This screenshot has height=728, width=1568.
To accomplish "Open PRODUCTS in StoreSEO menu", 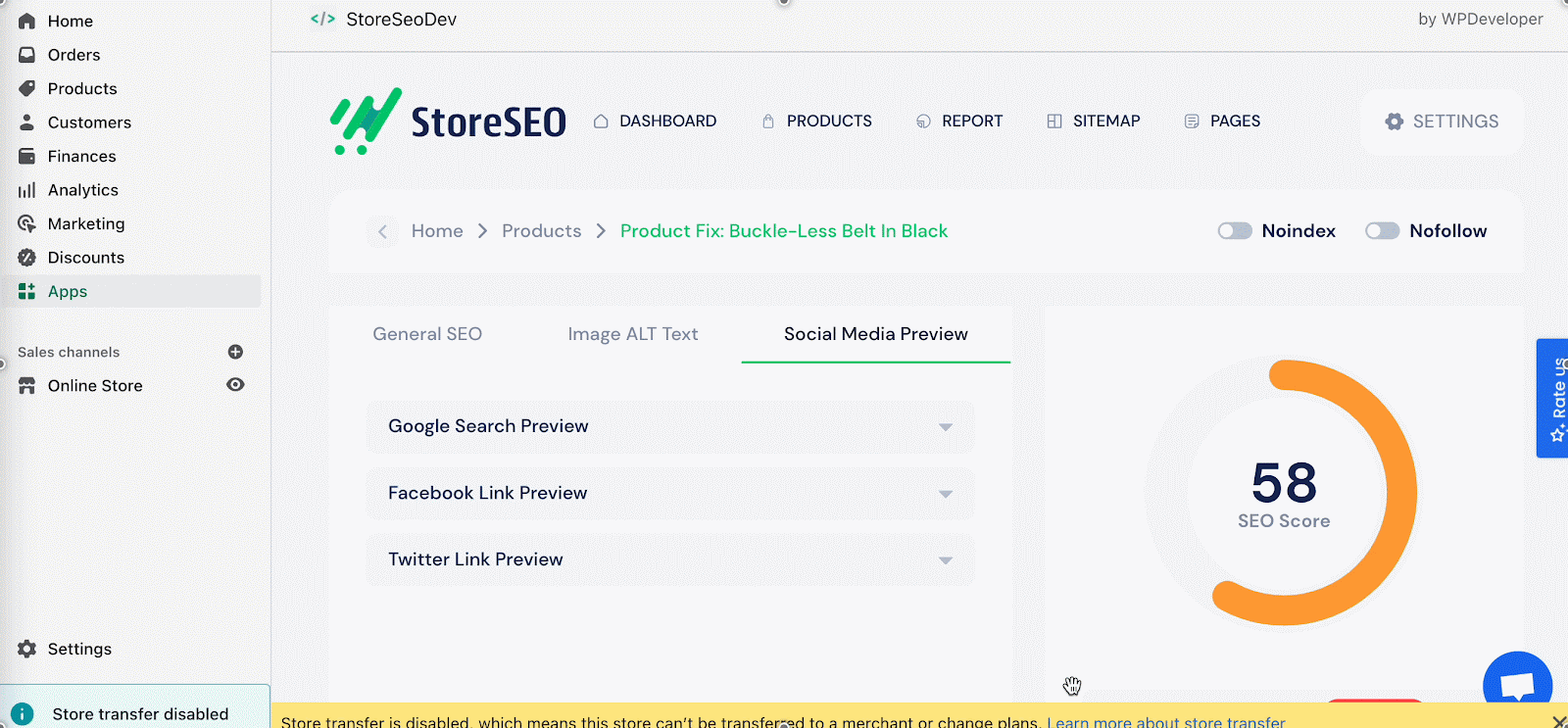I will point(829,121).
